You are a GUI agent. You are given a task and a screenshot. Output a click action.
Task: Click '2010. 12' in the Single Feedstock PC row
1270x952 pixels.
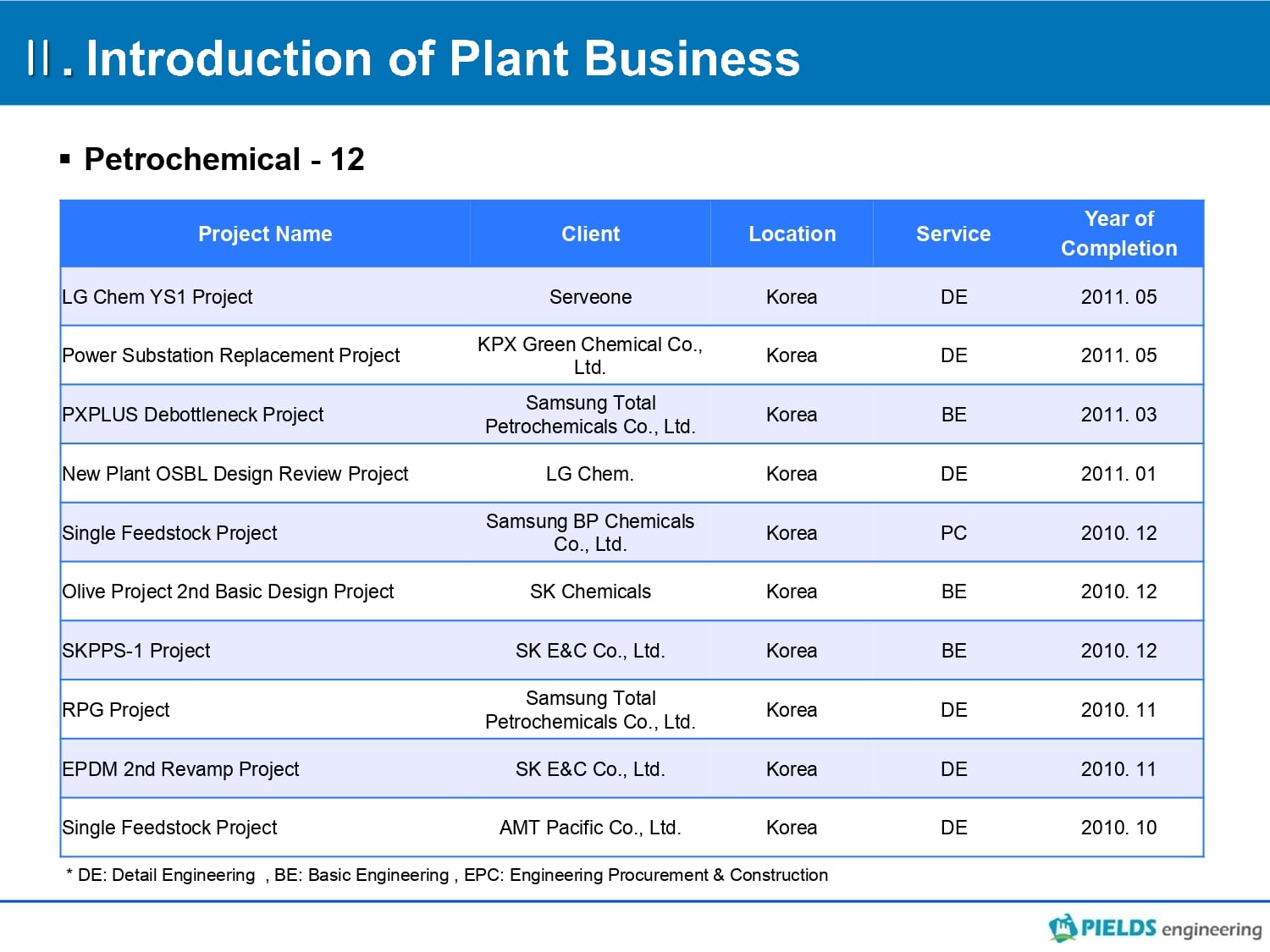pyautogui.click(x=1118, y=533)
